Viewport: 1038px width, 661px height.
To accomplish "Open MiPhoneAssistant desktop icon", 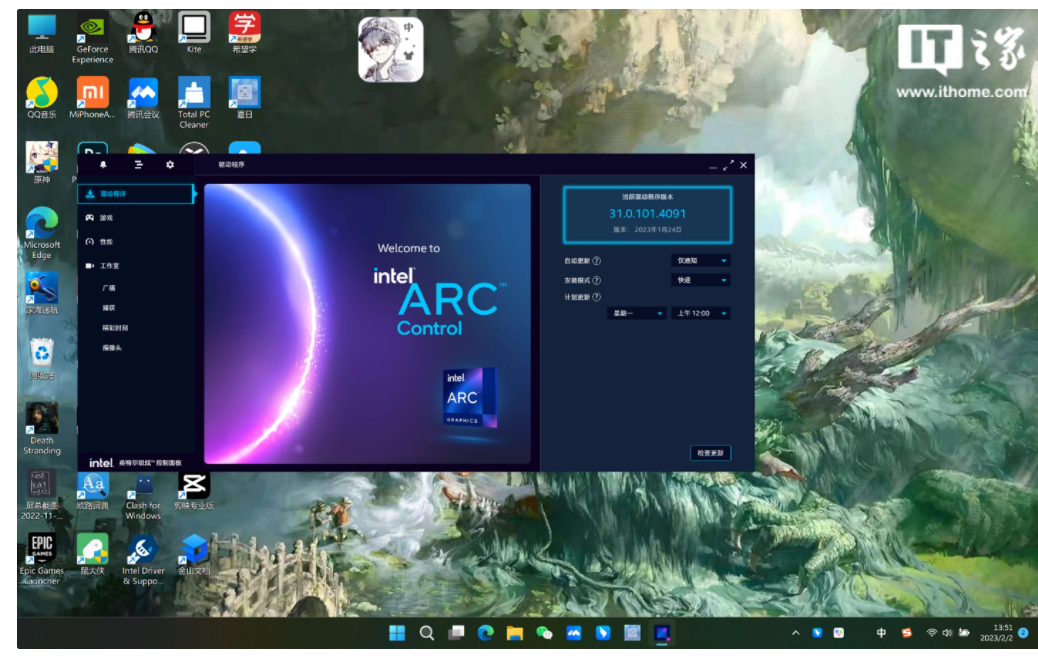I will pos(92,98).
